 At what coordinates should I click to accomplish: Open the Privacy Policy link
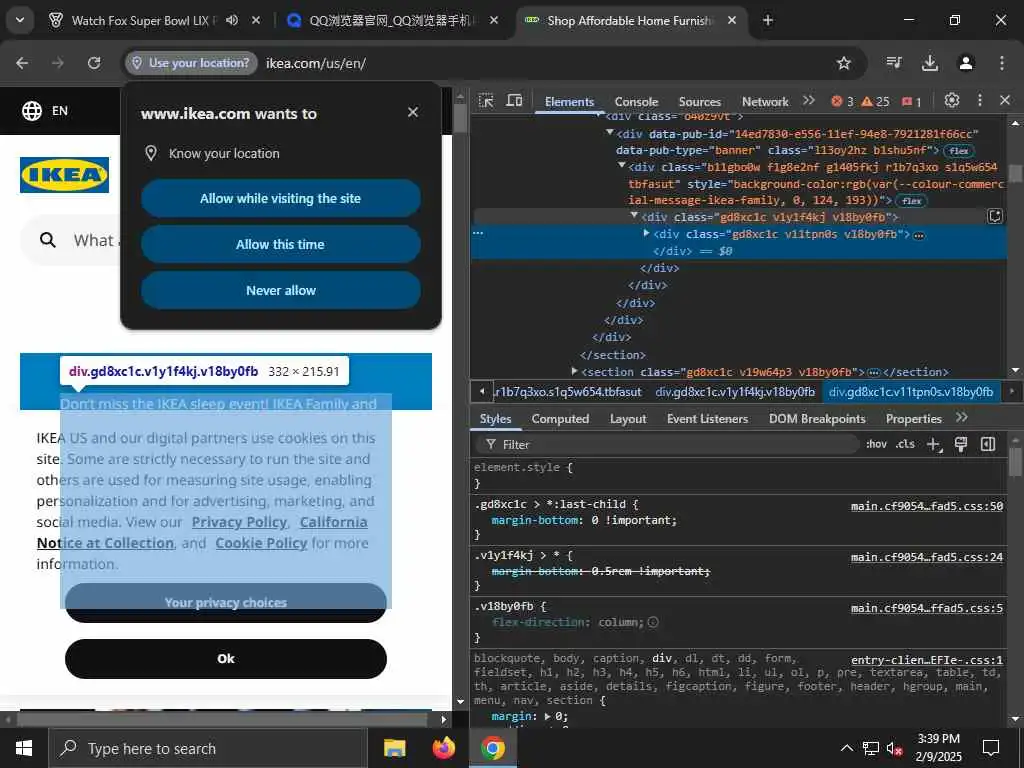coord(239,522)
